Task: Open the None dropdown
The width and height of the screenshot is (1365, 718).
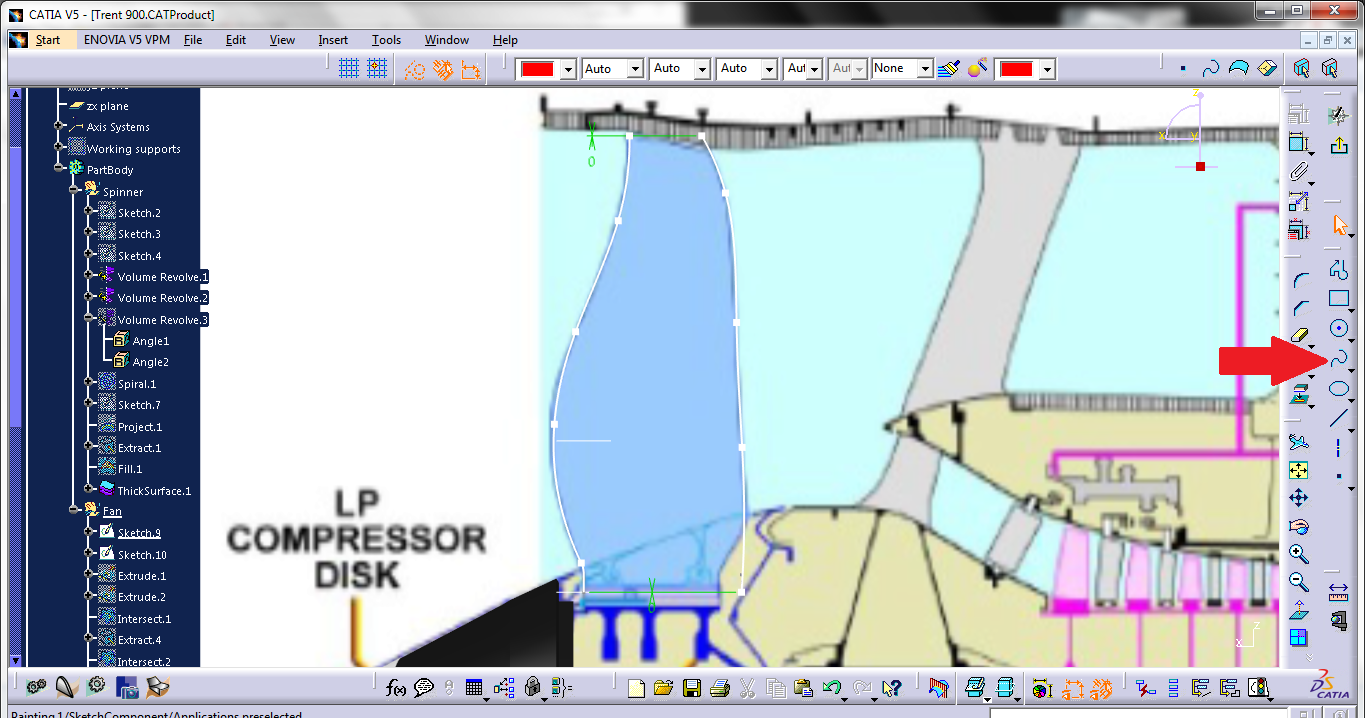Action: (925, 70)
